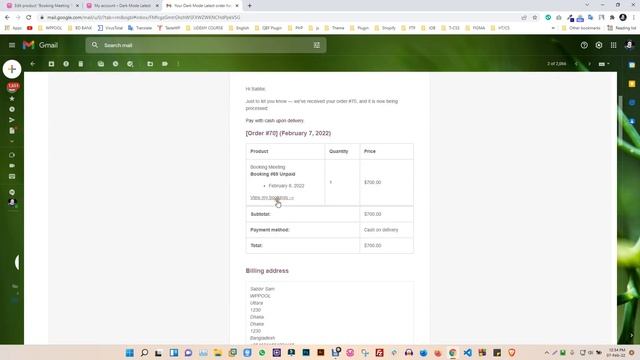Select 'Your Dark Mode Latest order' Gmail tab

pos(202,6)
